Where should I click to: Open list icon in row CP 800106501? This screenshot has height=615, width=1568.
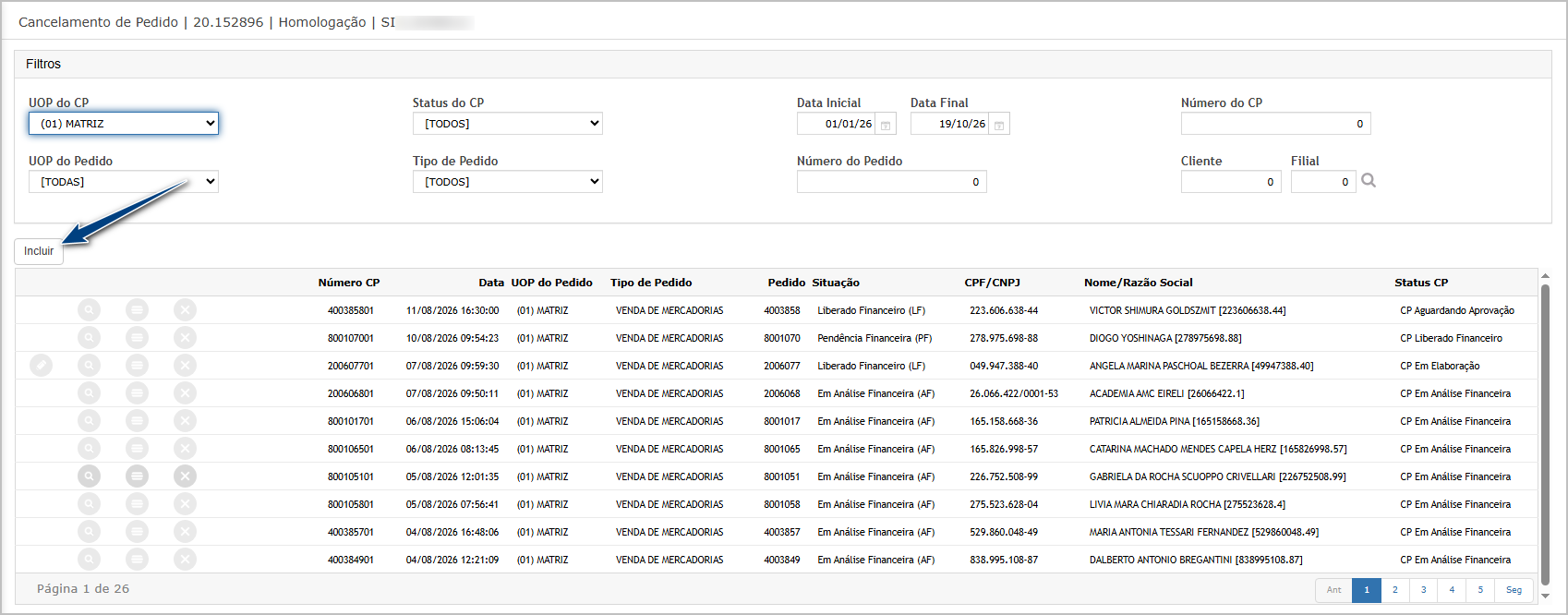[137, 449]
